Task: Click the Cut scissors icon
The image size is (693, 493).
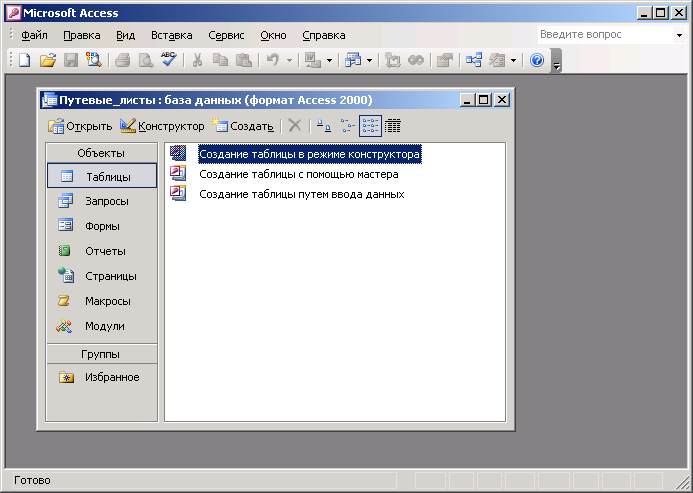Action: coord(197,60)
